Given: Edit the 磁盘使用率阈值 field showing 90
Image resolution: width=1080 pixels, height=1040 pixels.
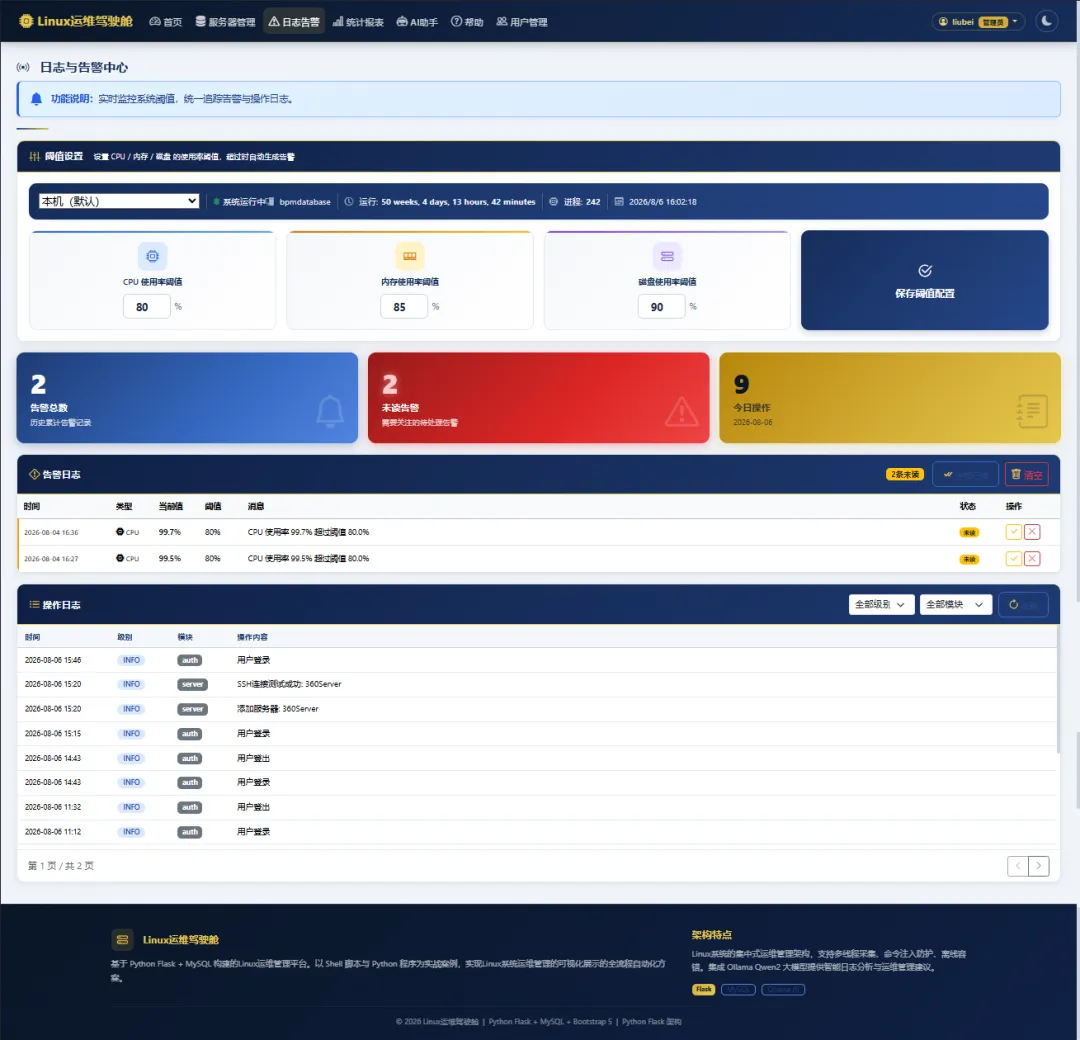Looking at the screenshot, I should pyautogui.click(x=661, y=306).
